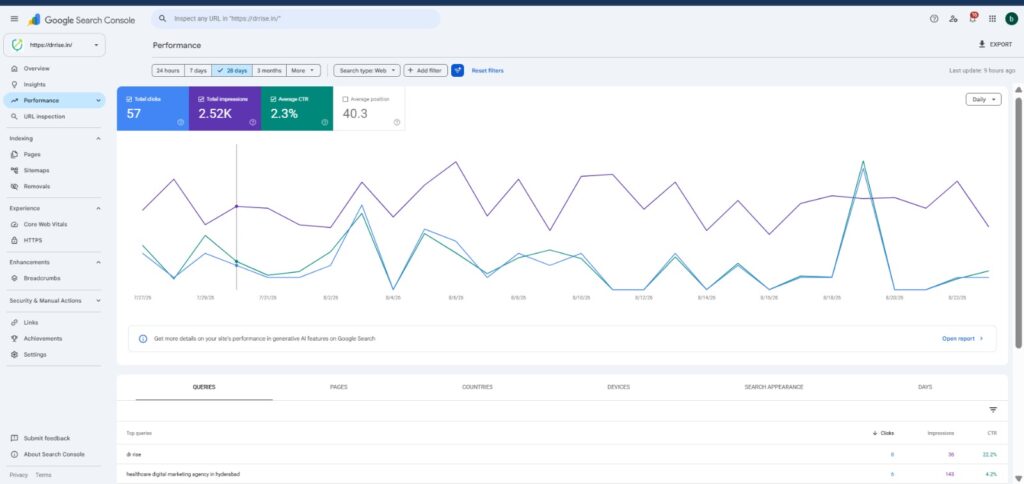Viewport: 1024px width, 484px height.
Task: Enable the Average position metric
Action: coord(345,99)
